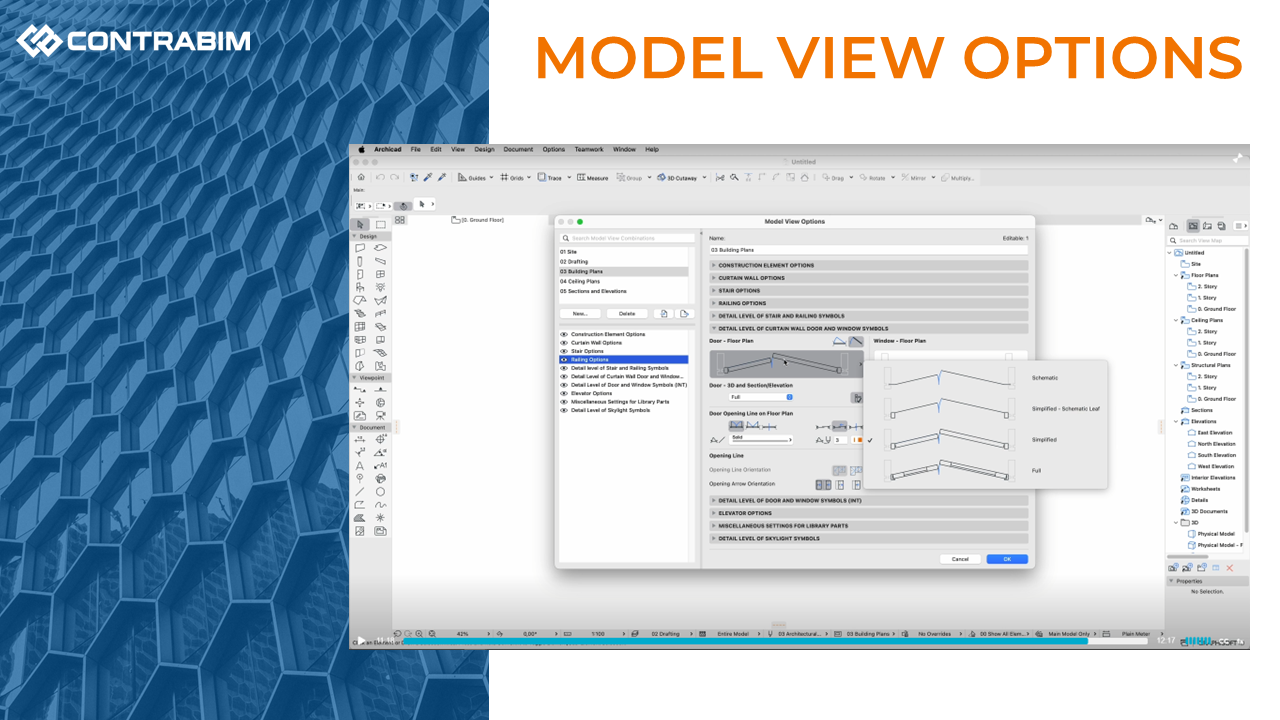Select the Marquee tool in the toolbox

click(x=380, y=225)
